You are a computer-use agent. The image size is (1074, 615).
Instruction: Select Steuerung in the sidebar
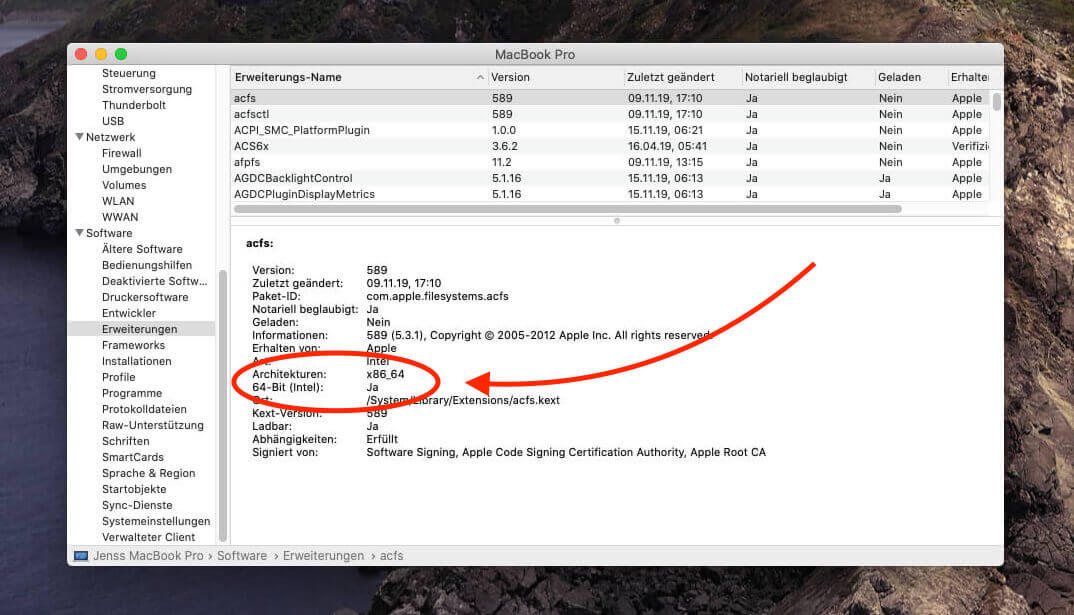tap(129, 73)
